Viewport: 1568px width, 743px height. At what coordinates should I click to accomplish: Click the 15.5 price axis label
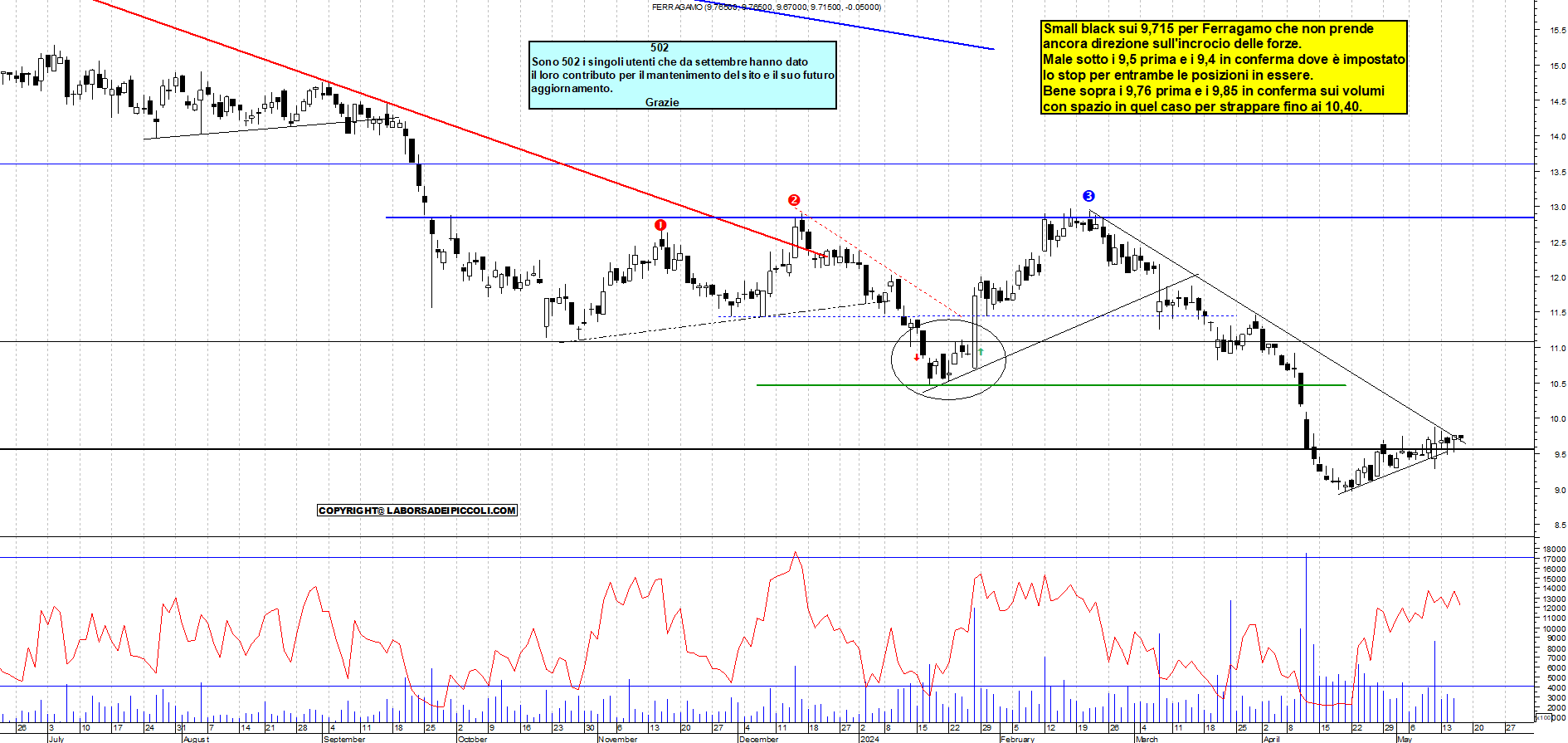(1557, 31)
